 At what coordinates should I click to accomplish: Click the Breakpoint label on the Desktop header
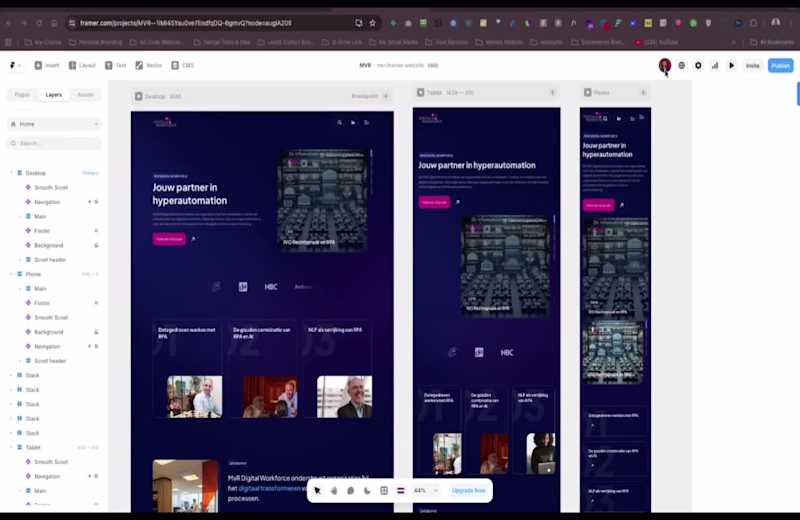click(x=364, y=96)
